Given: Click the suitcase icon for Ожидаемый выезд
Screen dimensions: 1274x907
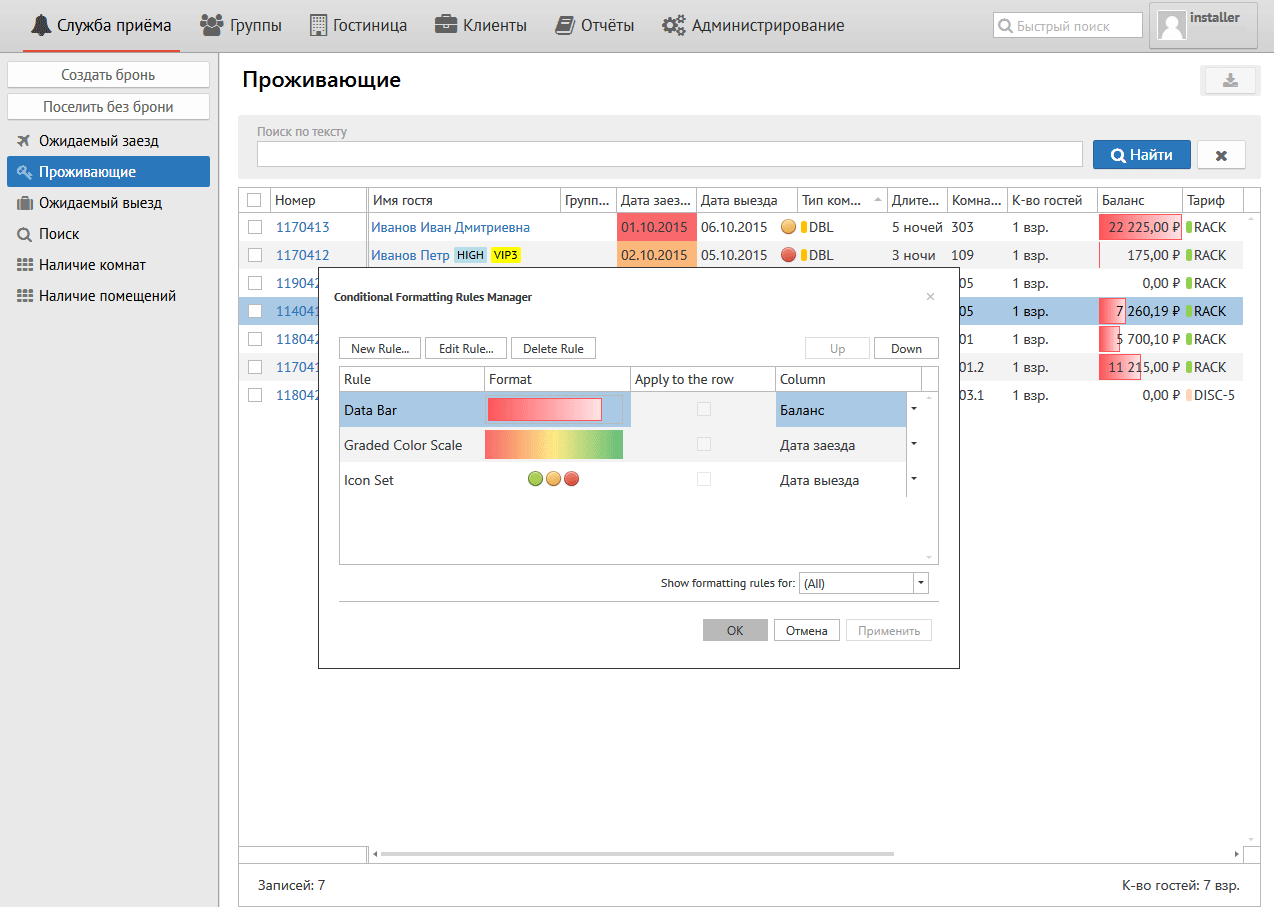Looking at the screenshot, I should (24, 203).
